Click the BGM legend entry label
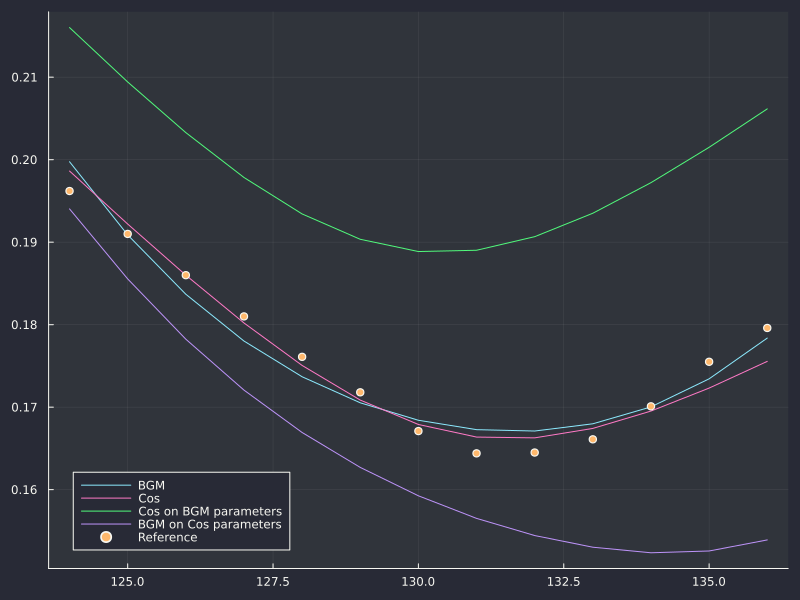The height and width of the screenshot is (600, 800). click(x=152, y=485)
